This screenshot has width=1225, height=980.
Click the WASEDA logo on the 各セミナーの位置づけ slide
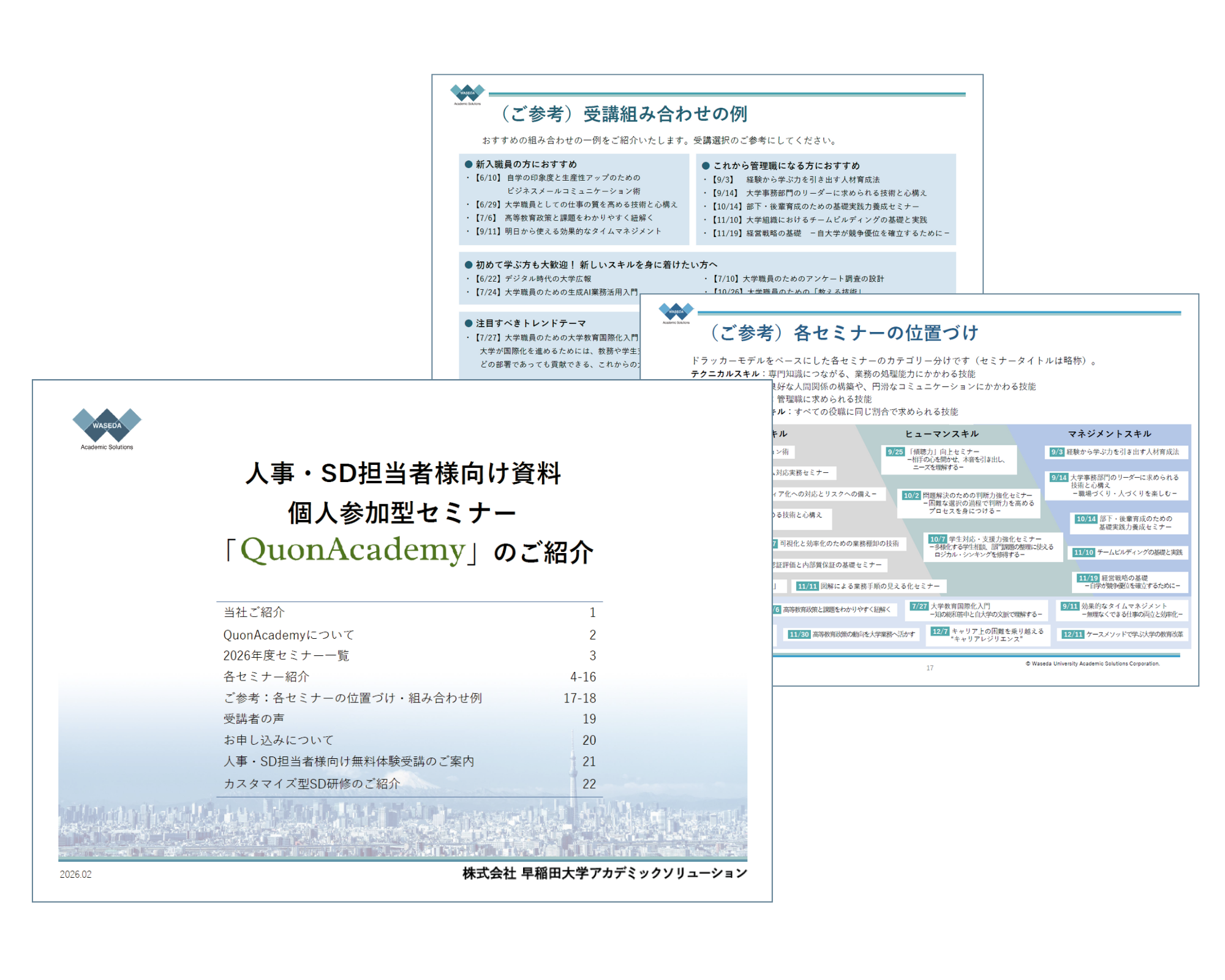(676, 312)
